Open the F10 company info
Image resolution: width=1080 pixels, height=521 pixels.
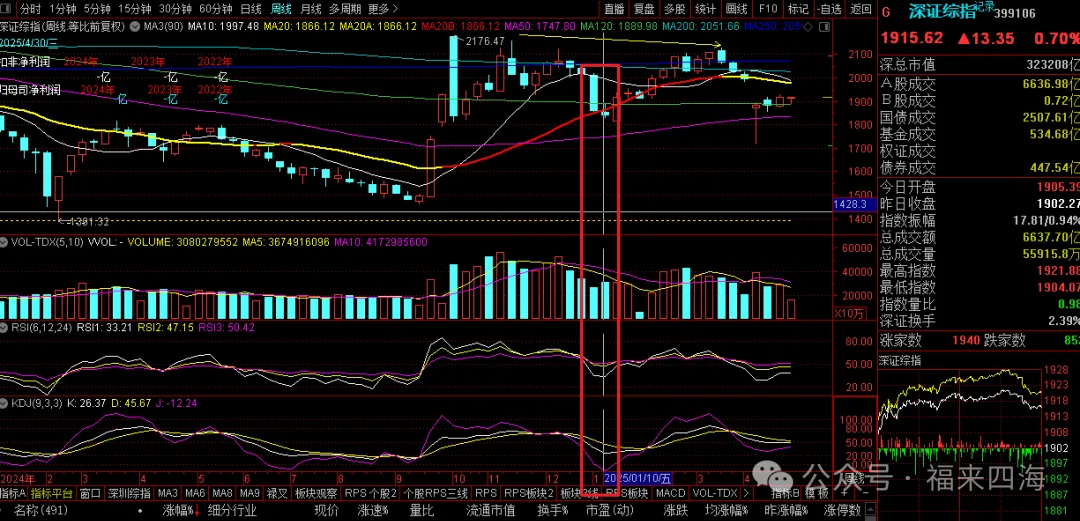[767, 10]
